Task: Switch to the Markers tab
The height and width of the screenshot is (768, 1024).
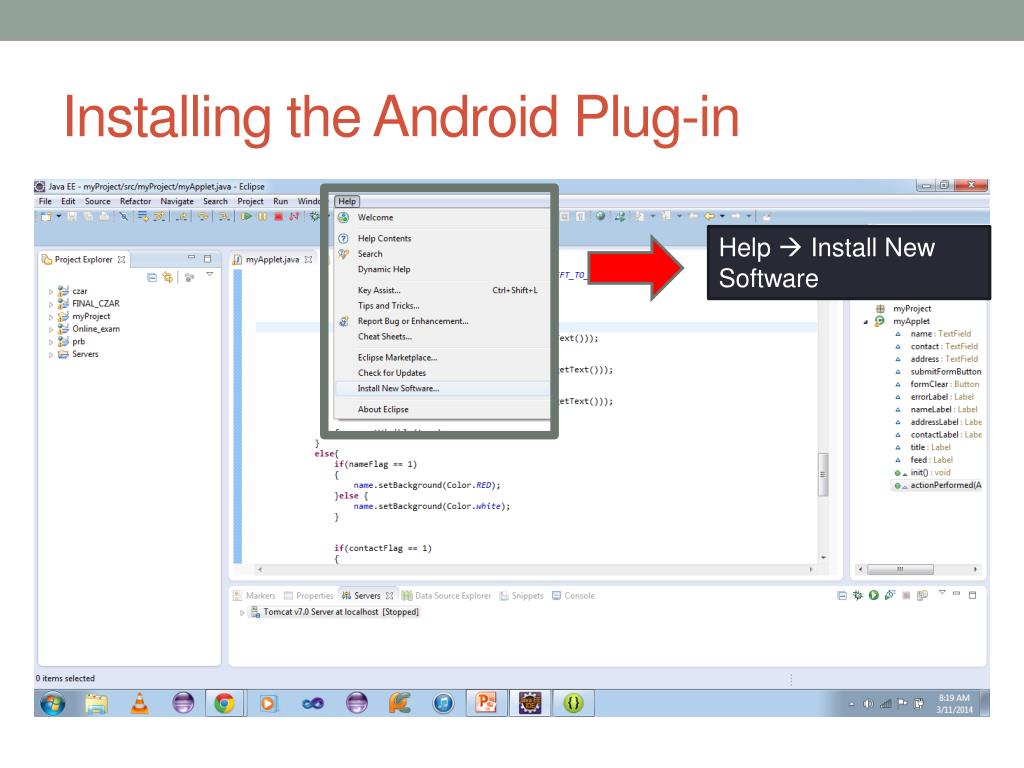Action: coord(255,596)
